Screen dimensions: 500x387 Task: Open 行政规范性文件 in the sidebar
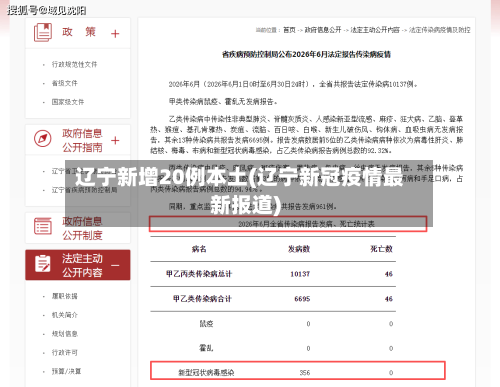(74, 64)
